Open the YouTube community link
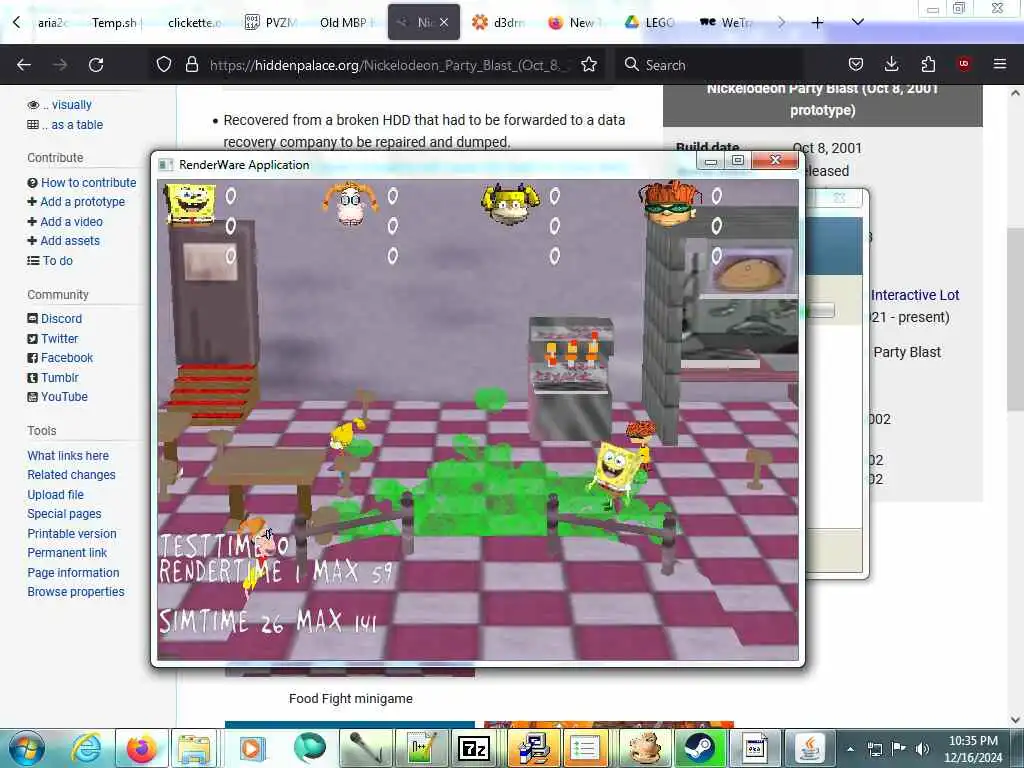Image resolution: width=1024 pixels, height=768 pixels. pyautogui.click(x=64, y=396)
